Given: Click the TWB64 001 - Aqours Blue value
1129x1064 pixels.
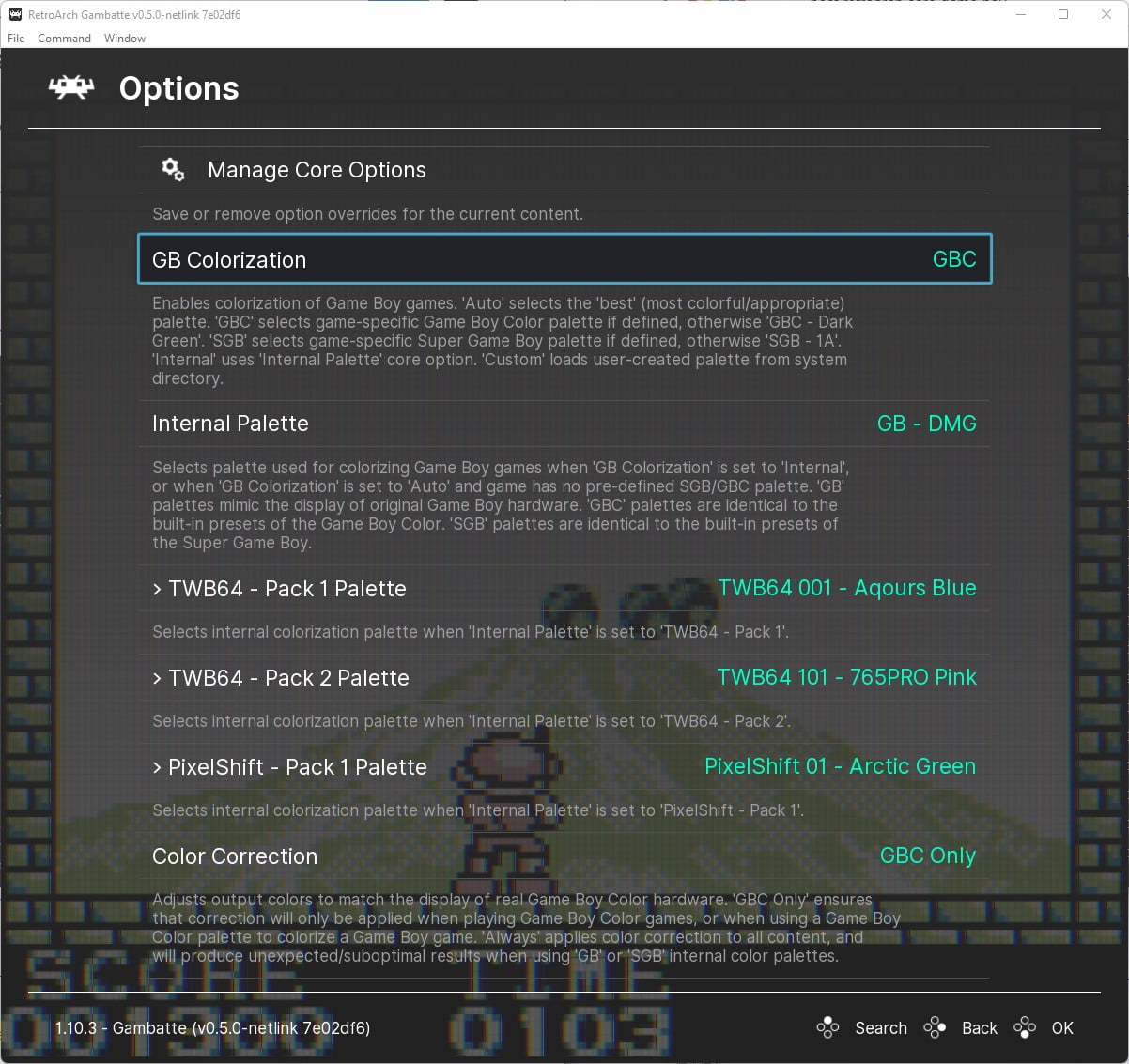Looking at the screenshot, I should pos(847,588).
